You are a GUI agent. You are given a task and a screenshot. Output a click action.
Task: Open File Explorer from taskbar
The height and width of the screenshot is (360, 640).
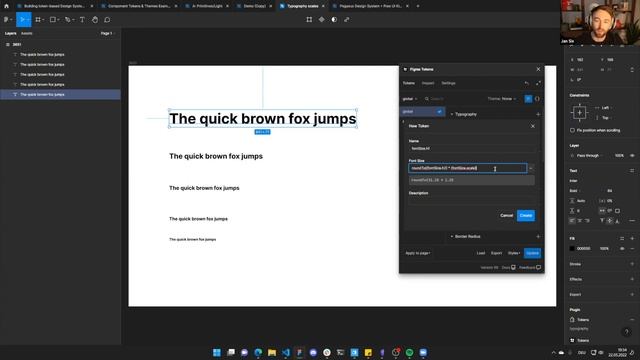pos(272,352)
